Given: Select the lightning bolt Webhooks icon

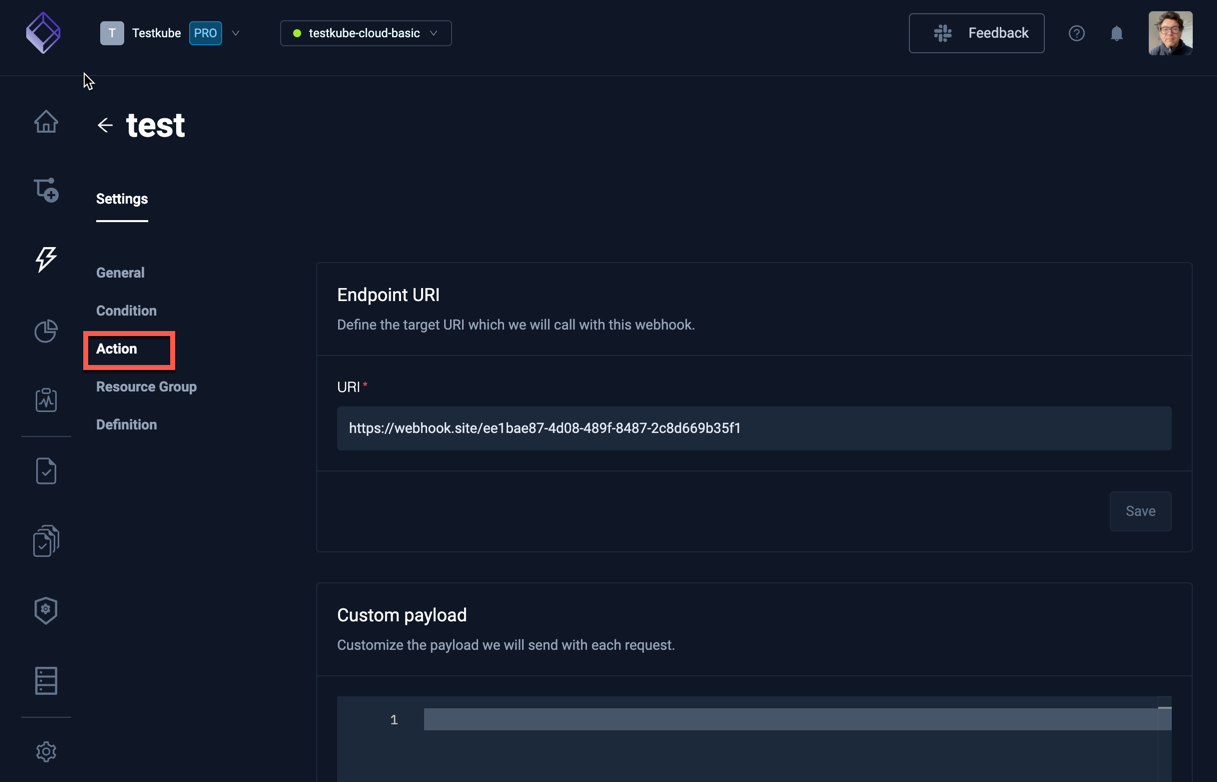Looking at the screenshot, I should click(46, 259).
